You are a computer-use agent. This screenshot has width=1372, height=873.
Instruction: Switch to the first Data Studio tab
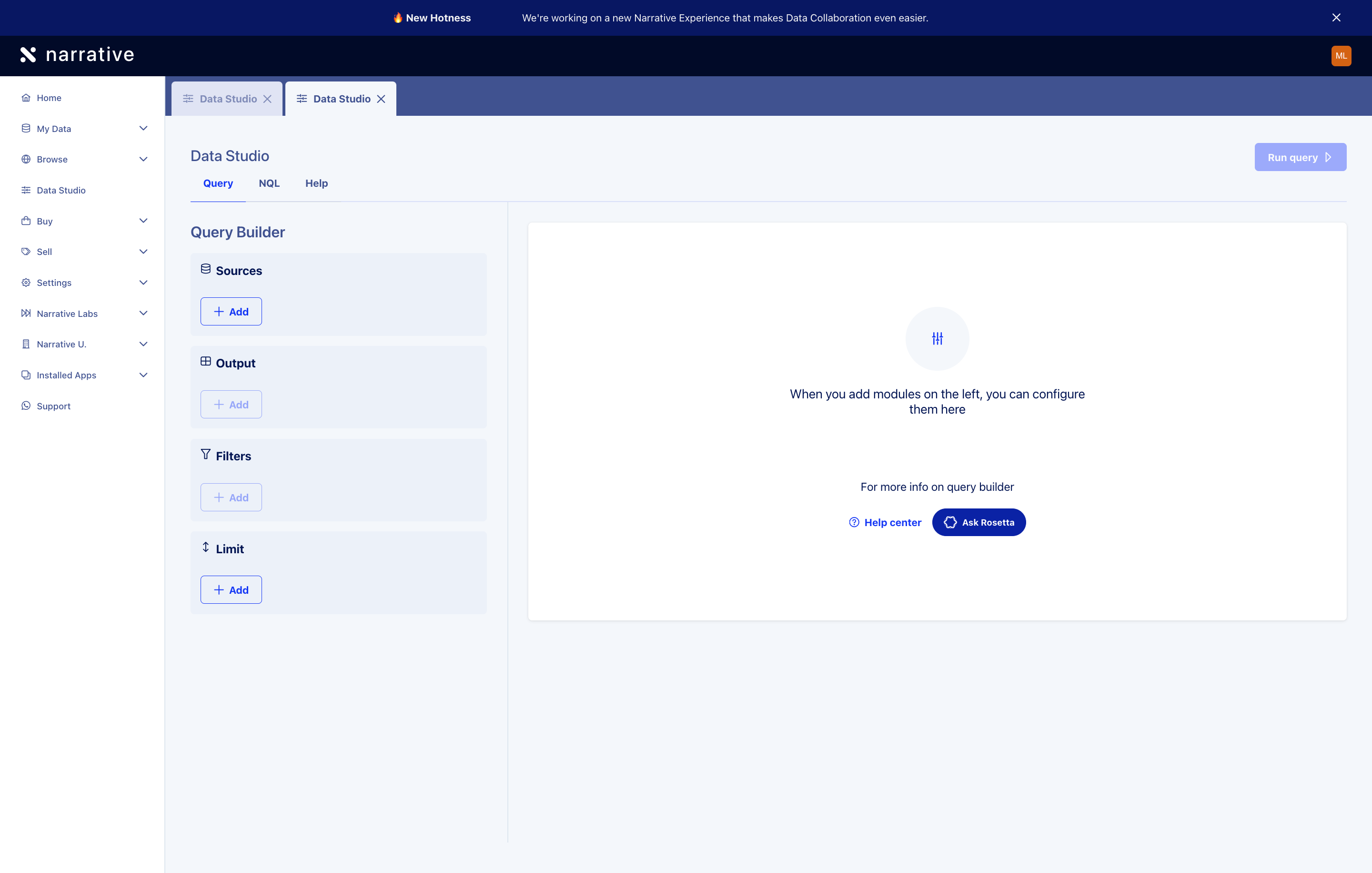click(227, 99)
